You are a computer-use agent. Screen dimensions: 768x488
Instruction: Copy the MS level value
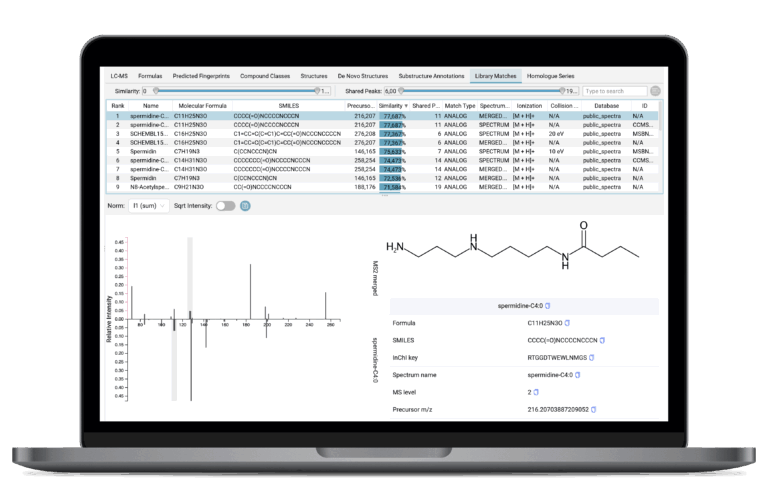click(537, 391)
